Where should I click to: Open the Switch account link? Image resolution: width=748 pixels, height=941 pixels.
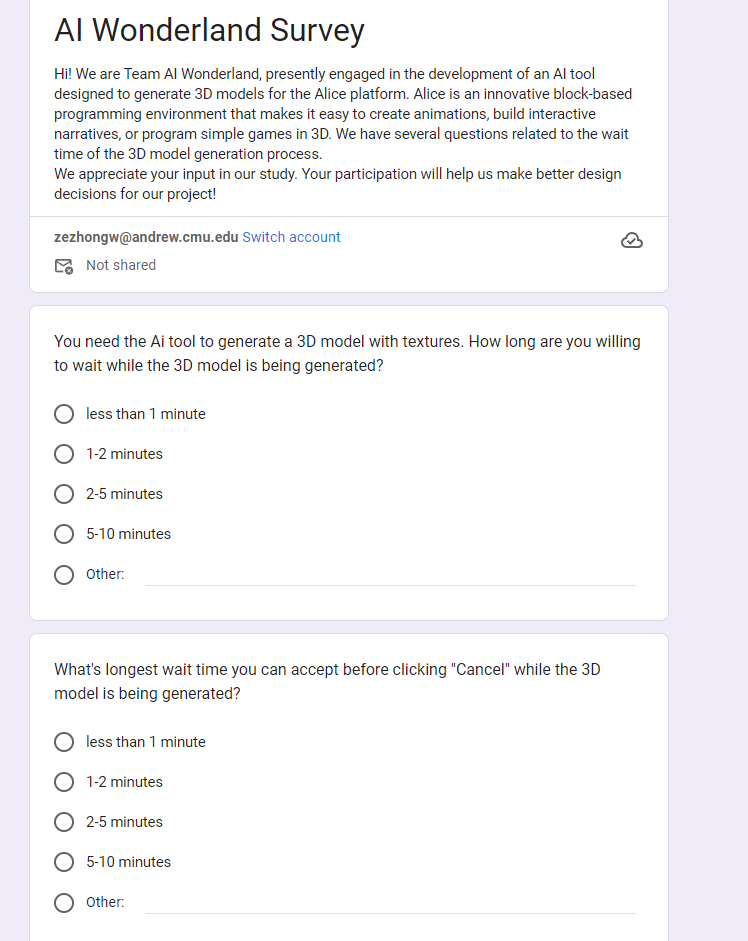pos(291,237)
